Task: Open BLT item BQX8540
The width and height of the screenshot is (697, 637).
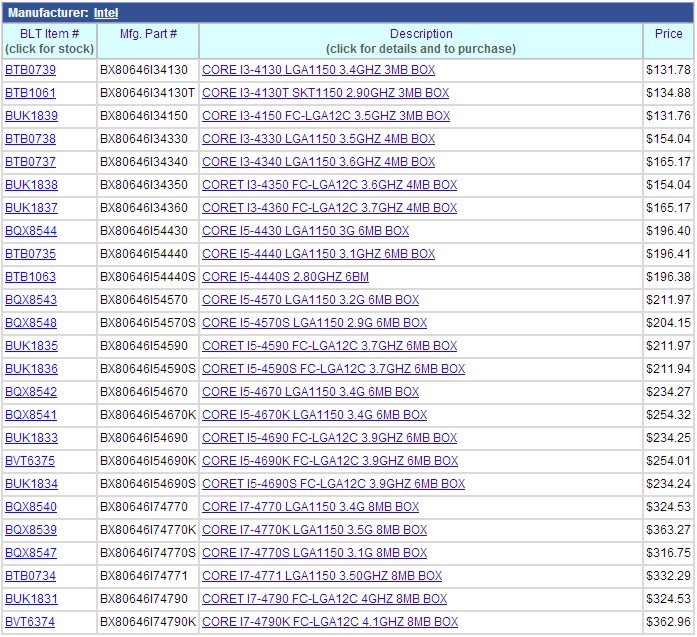Action: pos(31,507)
